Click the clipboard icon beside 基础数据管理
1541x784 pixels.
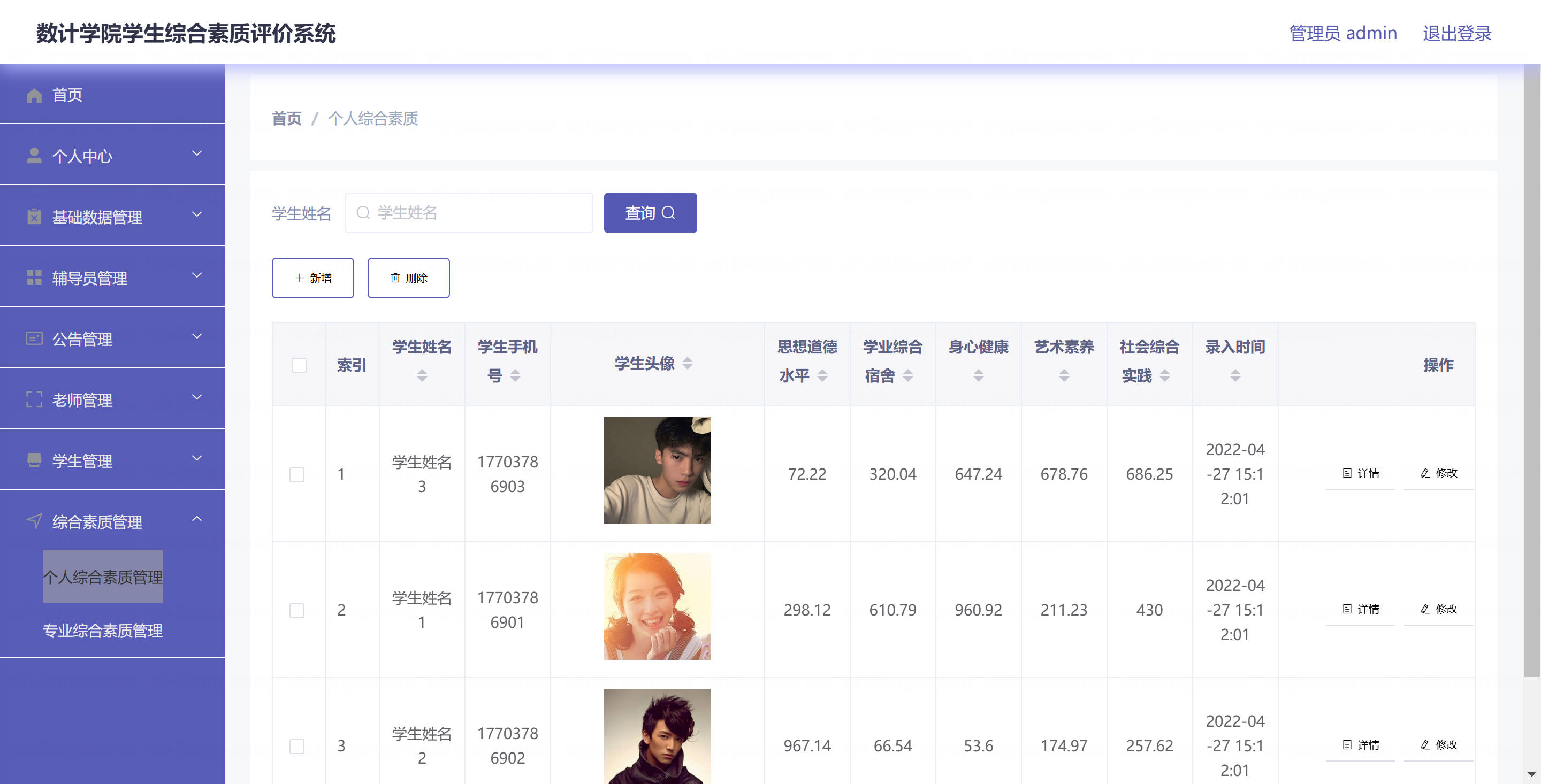pos(34,217)
